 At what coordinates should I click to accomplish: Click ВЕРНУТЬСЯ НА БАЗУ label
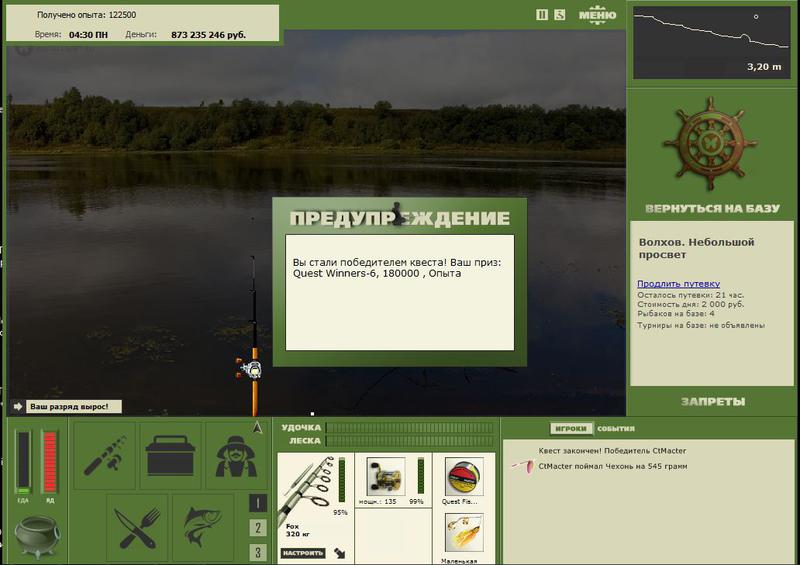tap(712, 208)
